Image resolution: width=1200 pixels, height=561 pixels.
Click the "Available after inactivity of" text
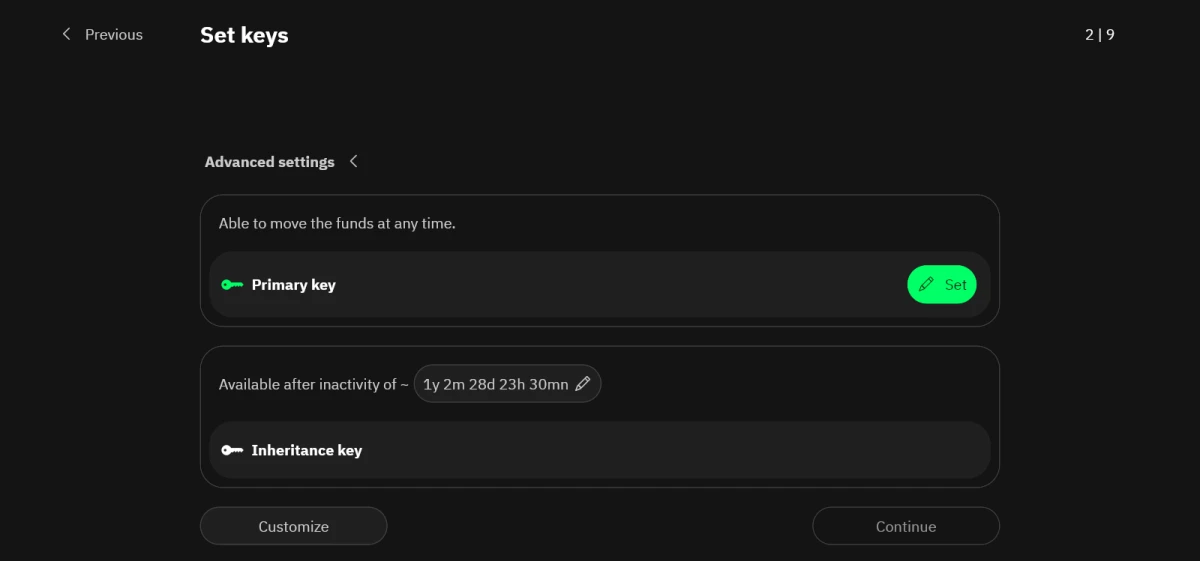coord(313,384)
